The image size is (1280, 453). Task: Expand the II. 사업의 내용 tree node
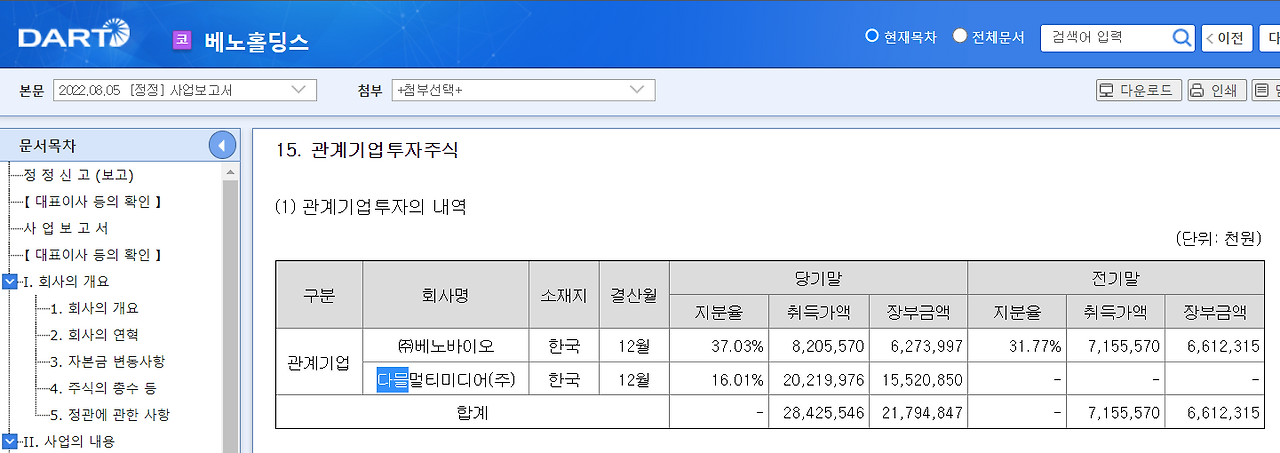click(x=10, y=441)
